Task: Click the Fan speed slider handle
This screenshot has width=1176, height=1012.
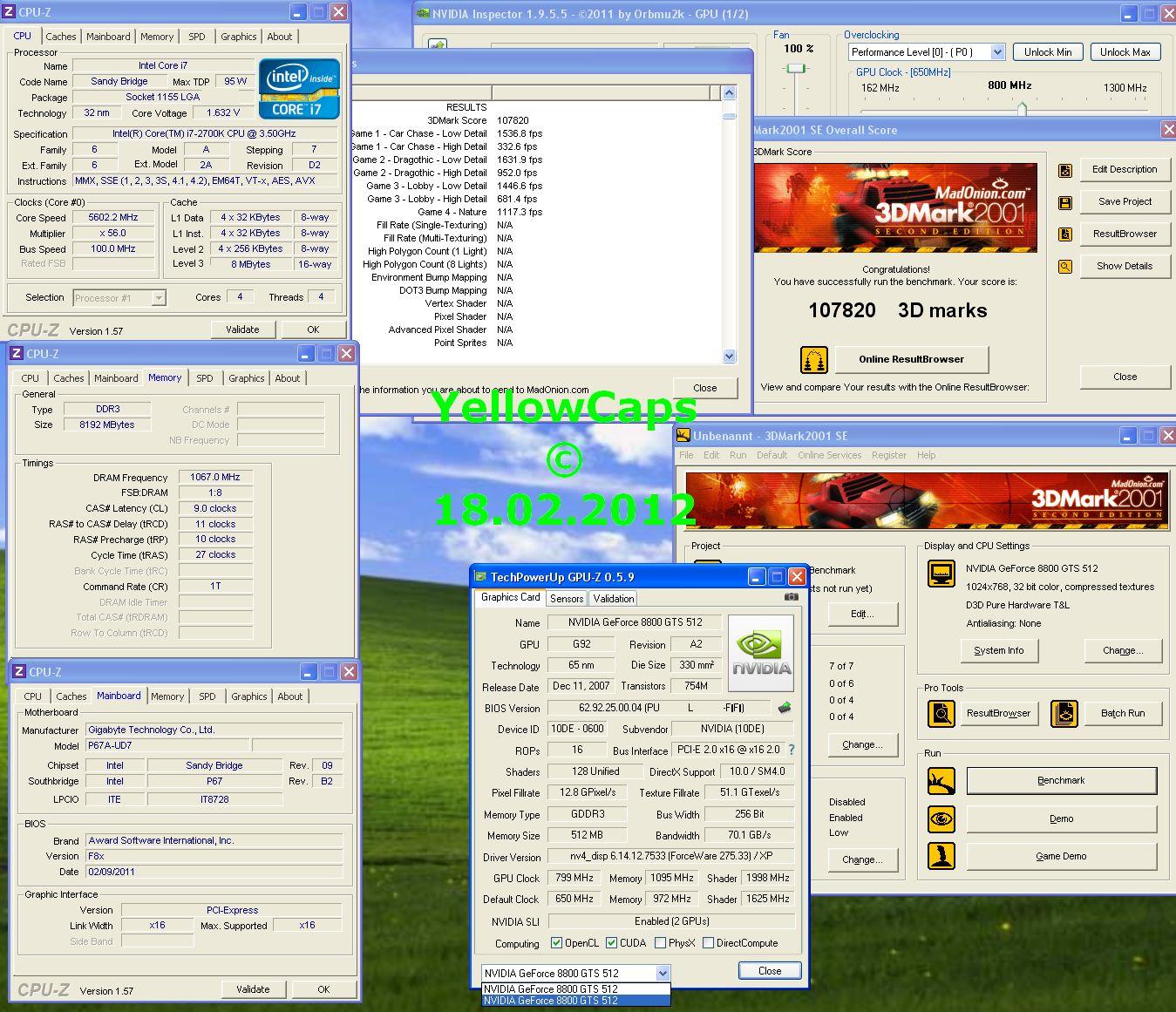Action: click(x=795, y=68)
